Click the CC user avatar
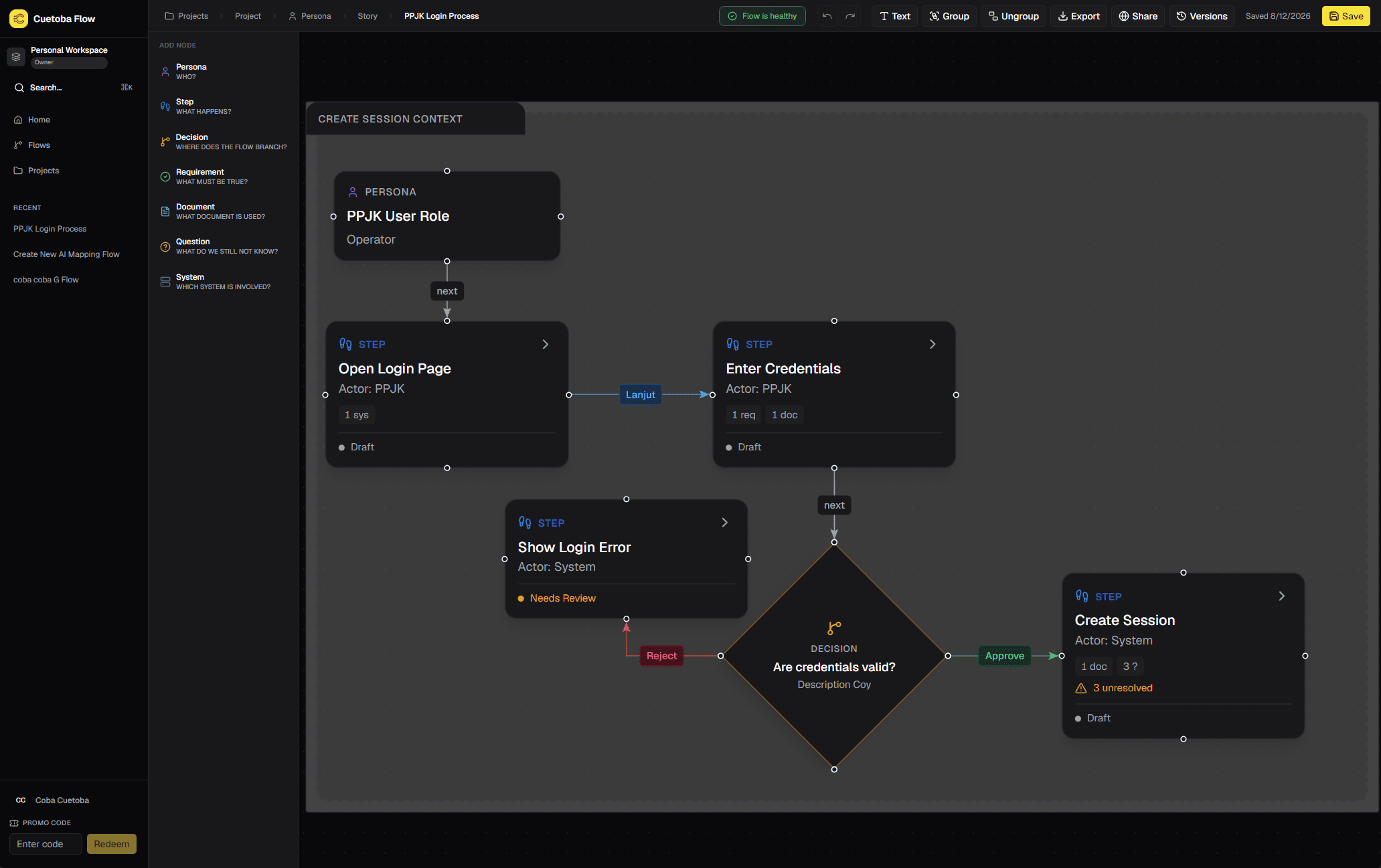This screenshot has width=1381, height=868. point(21,800)
